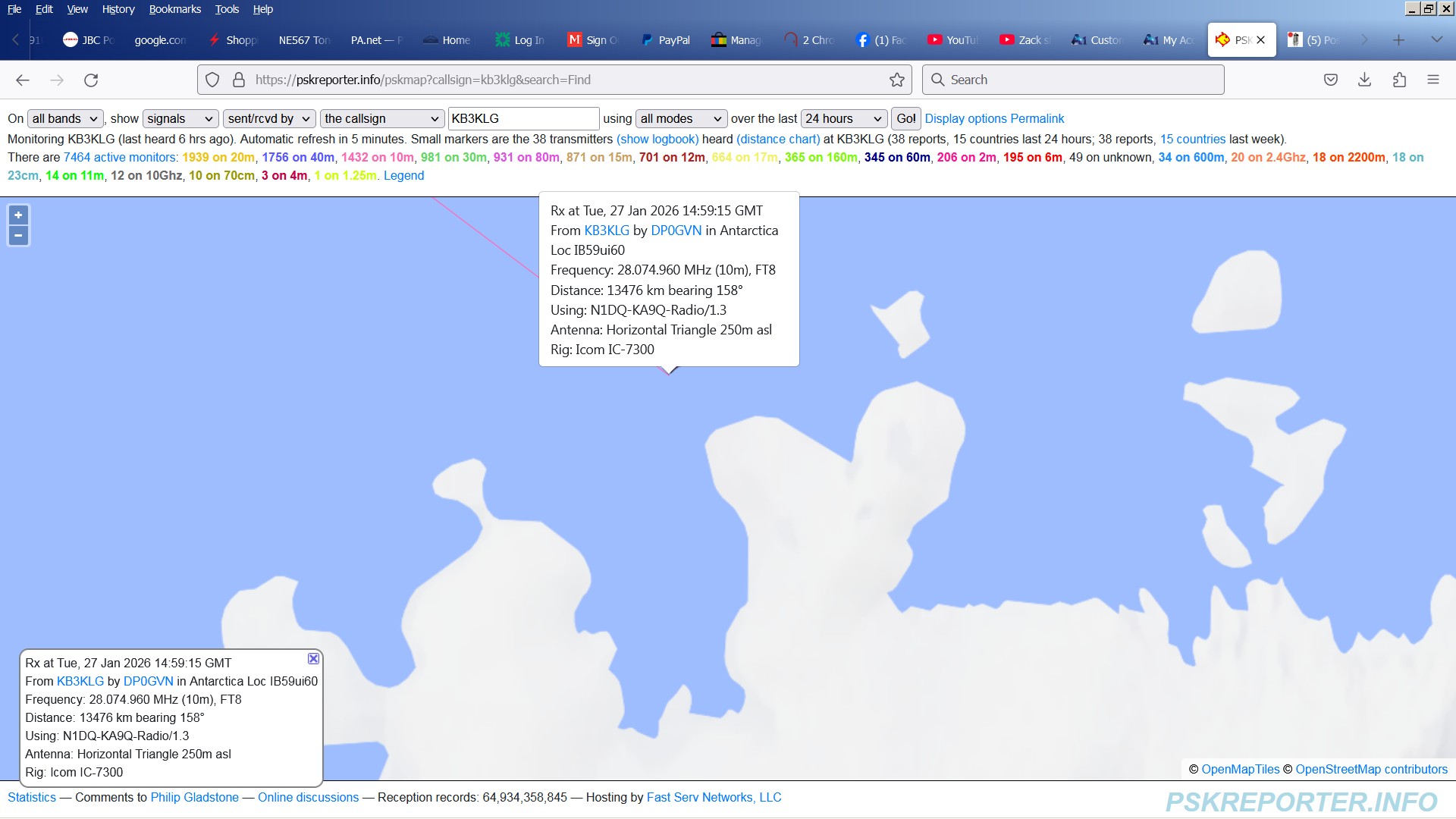Open the Downloads panel
Image resolution: width=1456 pixels, height=819 pixels.
[x=1365, y=80]
